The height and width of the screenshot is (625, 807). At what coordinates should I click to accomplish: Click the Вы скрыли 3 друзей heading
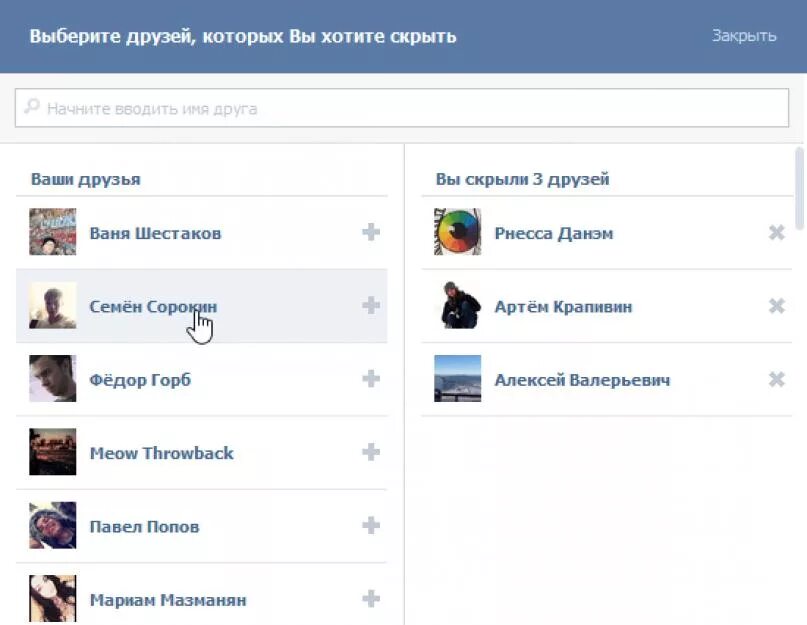[x=522, y=179]
